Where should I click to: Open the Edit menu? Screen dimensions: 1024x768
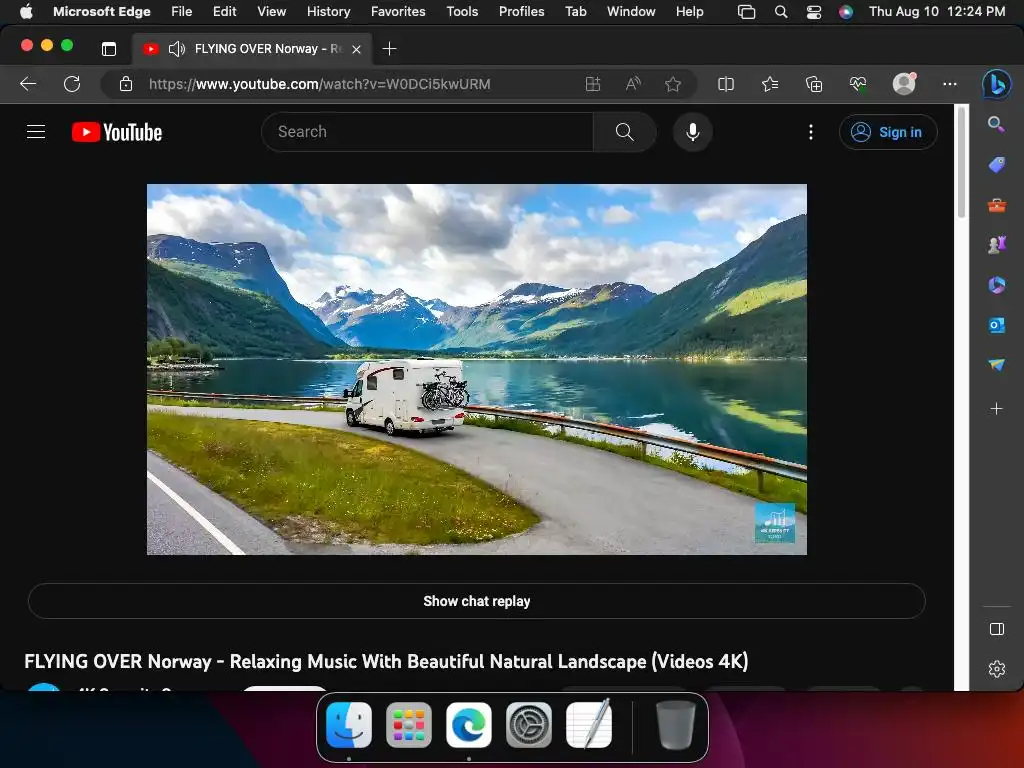pos(224,11)
